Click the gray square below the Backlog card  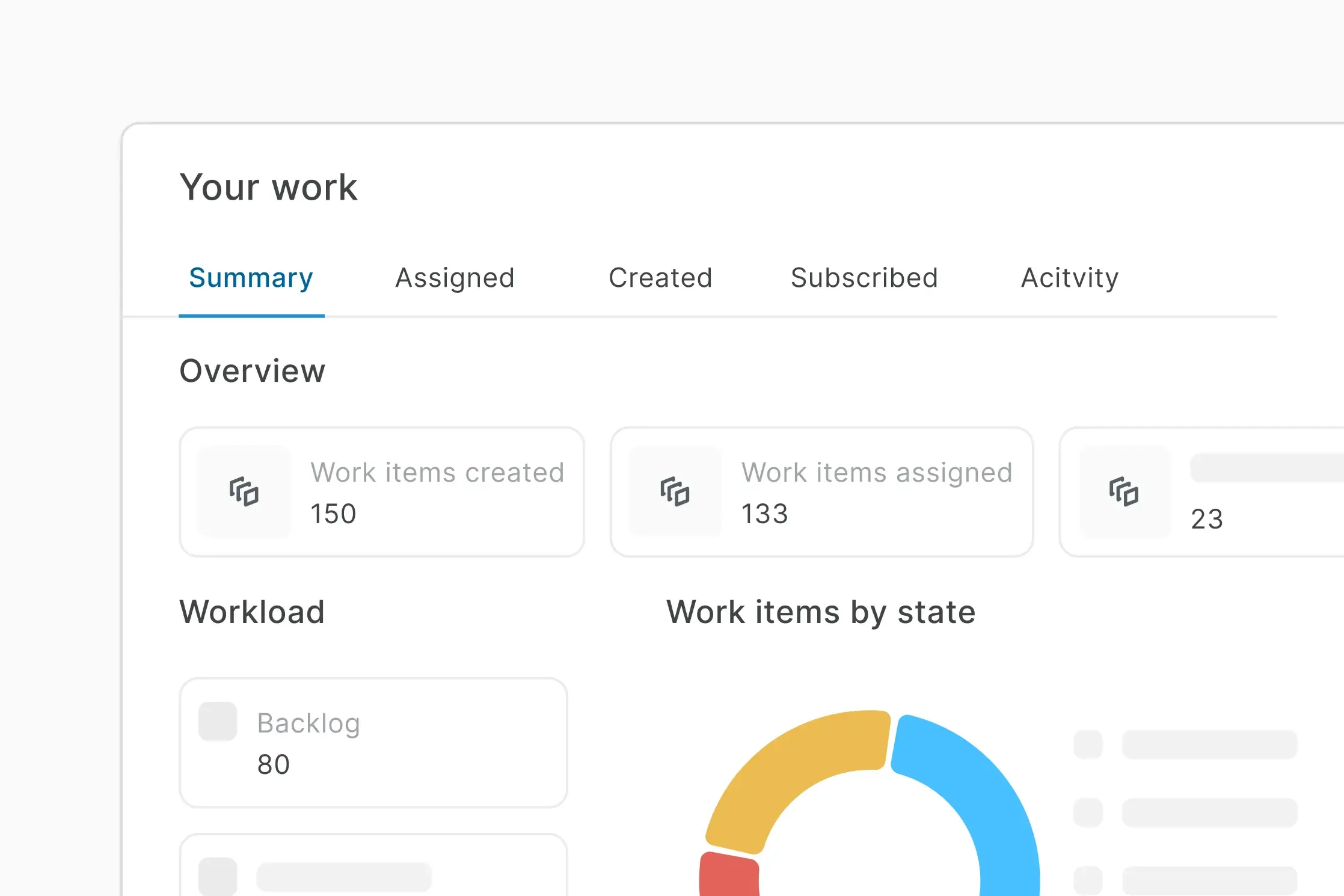[218, 876]
